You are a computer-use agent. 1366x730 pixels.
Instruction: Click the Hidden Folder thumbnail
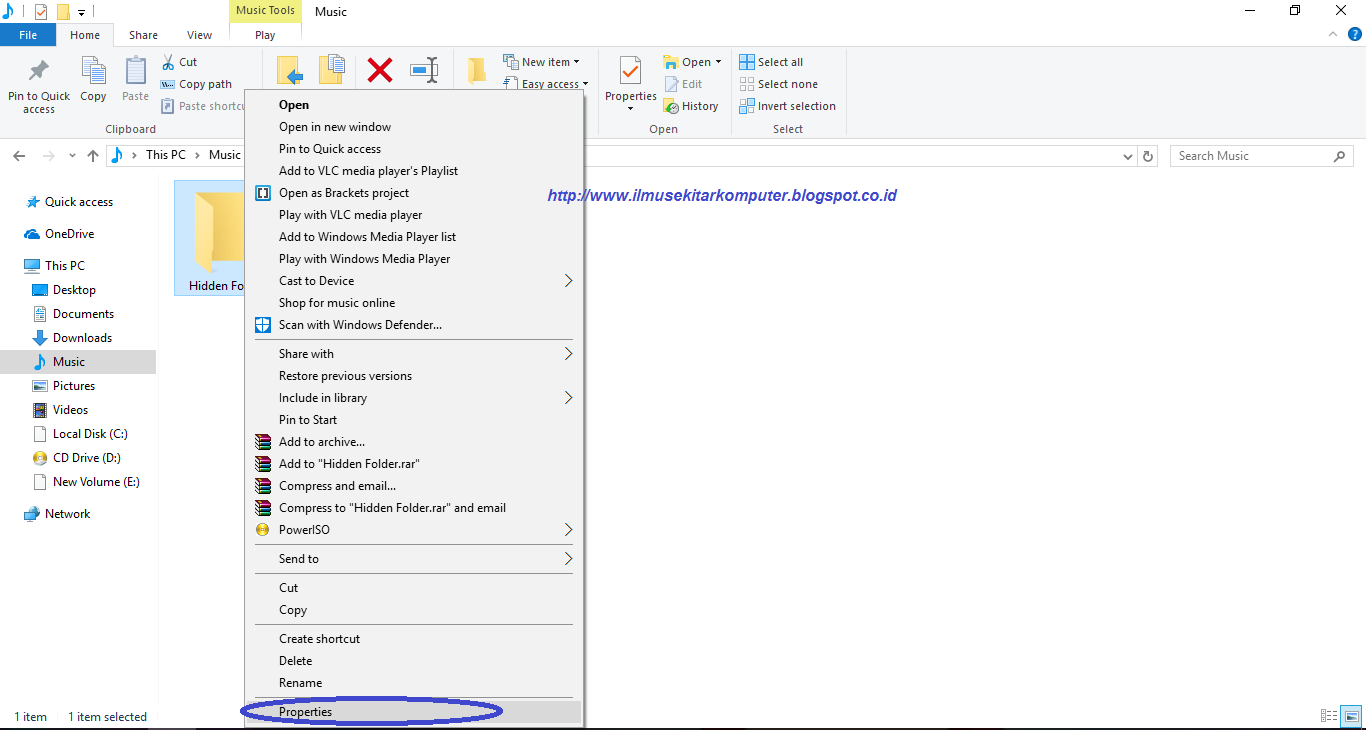[218, 232]
